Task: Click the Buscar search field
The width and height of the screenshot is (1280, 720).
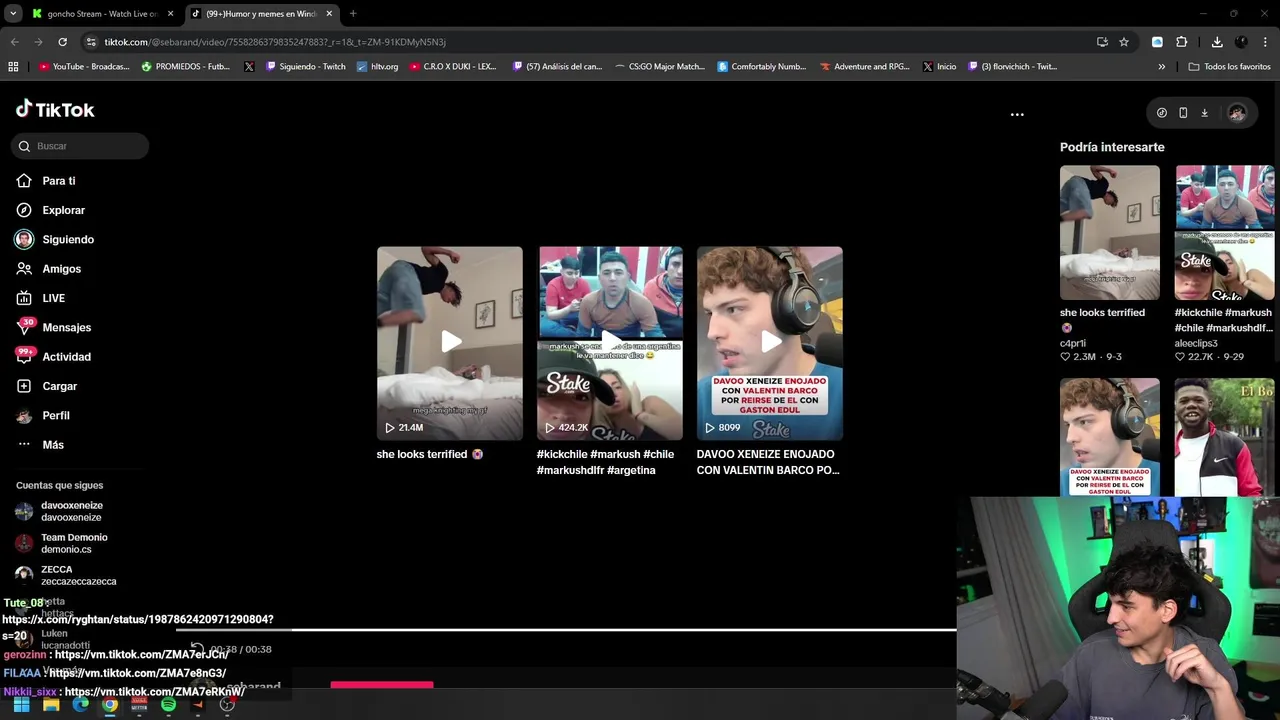Action: pos(81,146)
